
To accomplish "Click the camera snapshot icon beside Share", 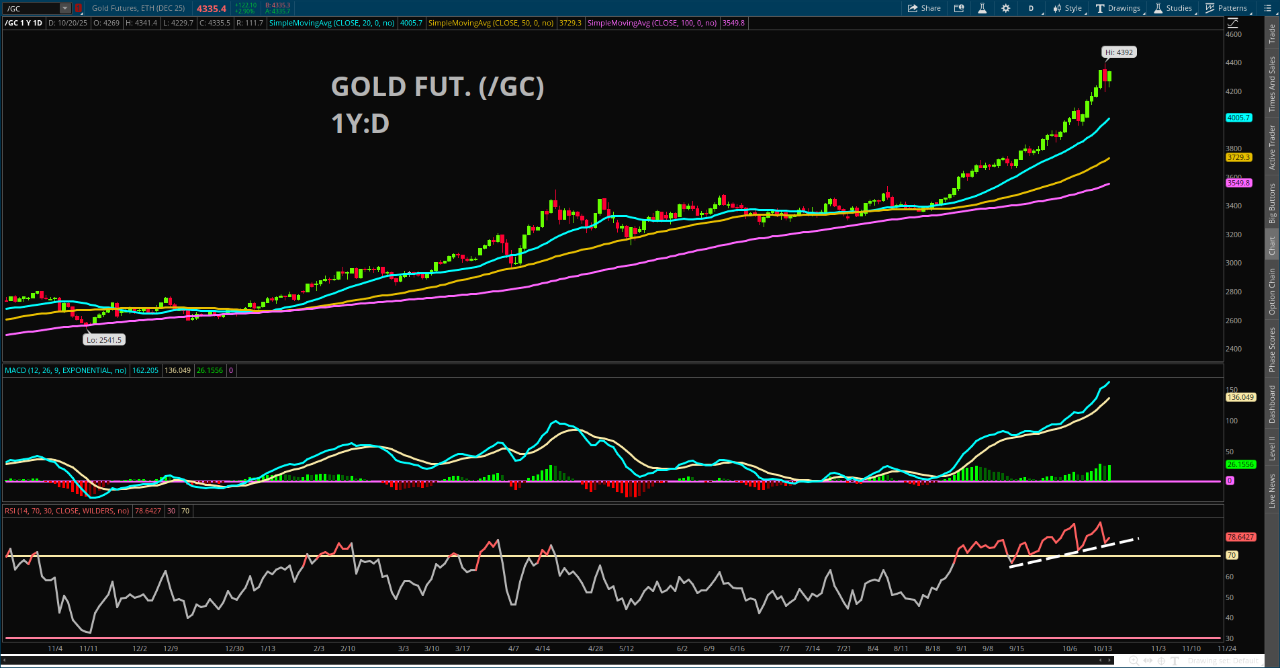I will coord(960,8).
